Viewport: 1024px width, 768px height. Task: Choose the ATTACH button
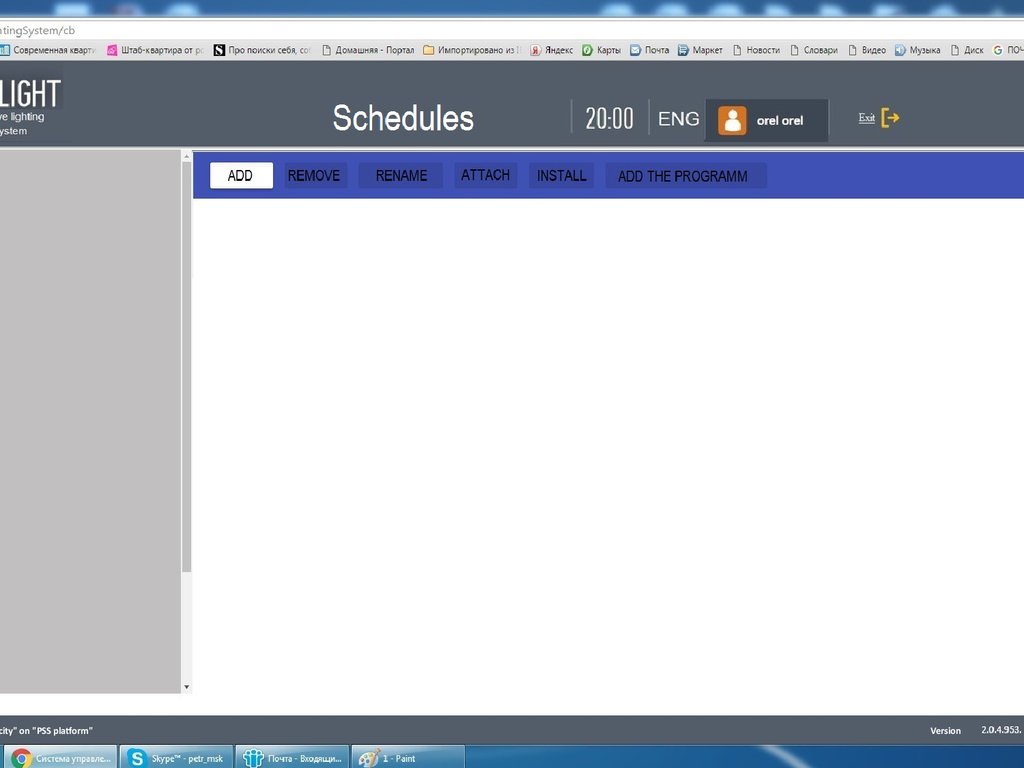pyautogui.click(x=485, y=175)
